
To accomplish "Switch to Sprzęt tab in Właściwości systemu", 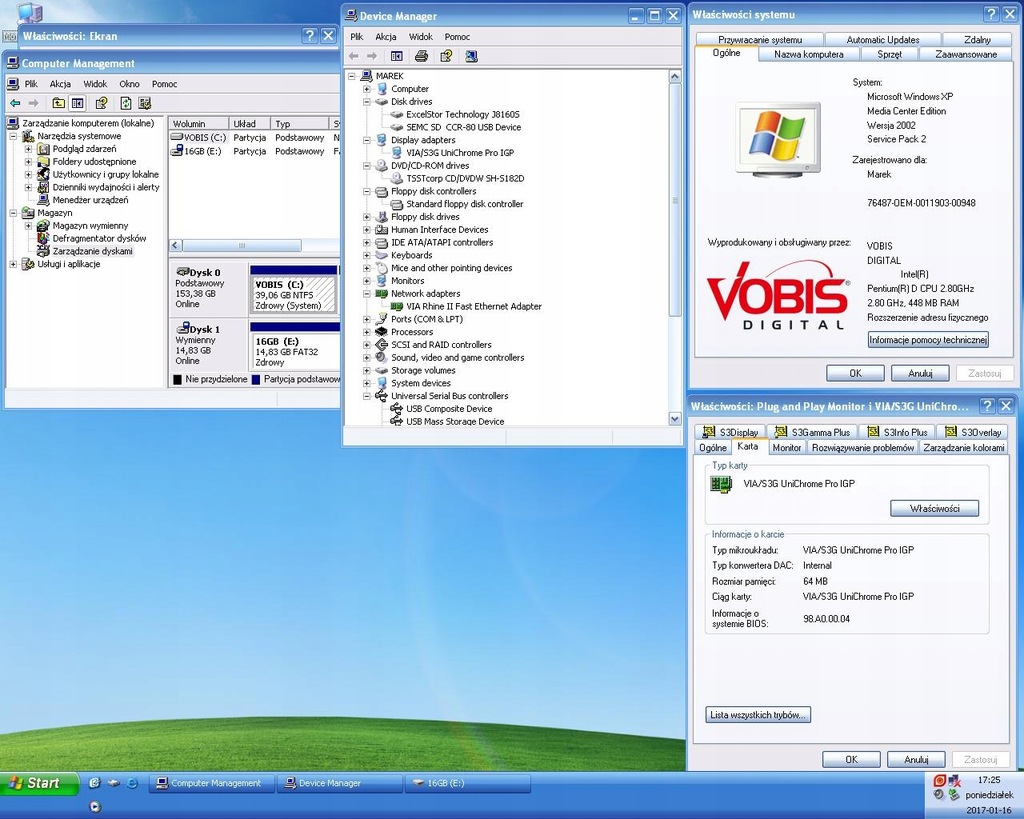I will coord(889,54).
